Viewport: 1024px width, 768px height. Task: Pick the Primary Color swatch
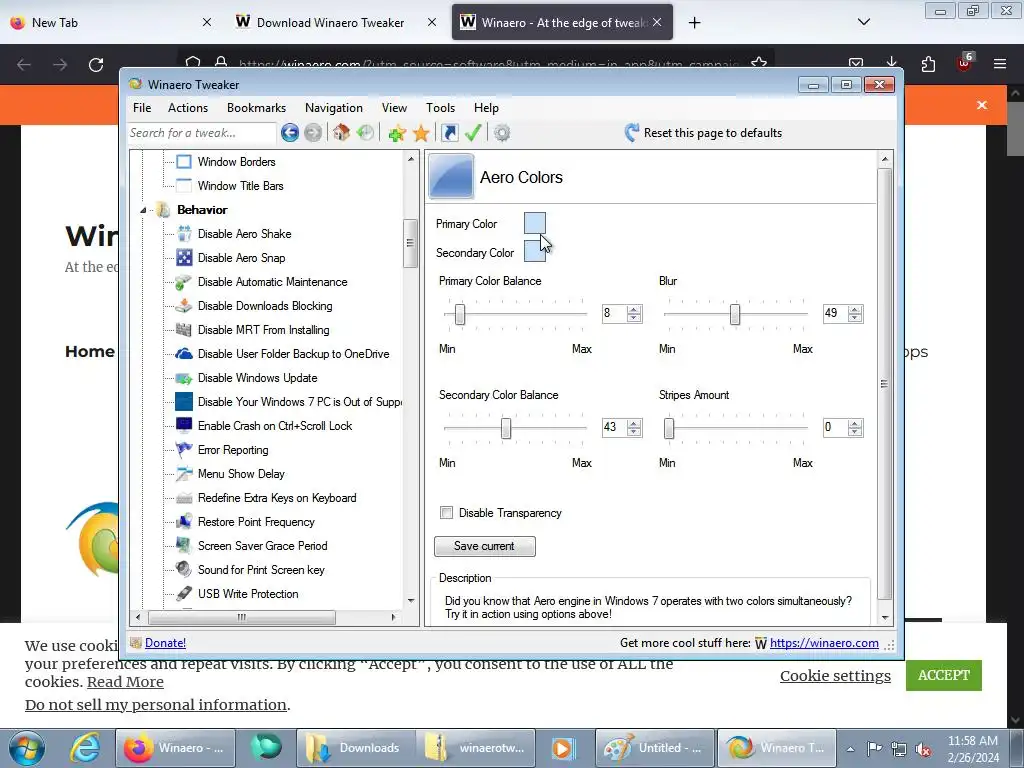pos(535,223)
